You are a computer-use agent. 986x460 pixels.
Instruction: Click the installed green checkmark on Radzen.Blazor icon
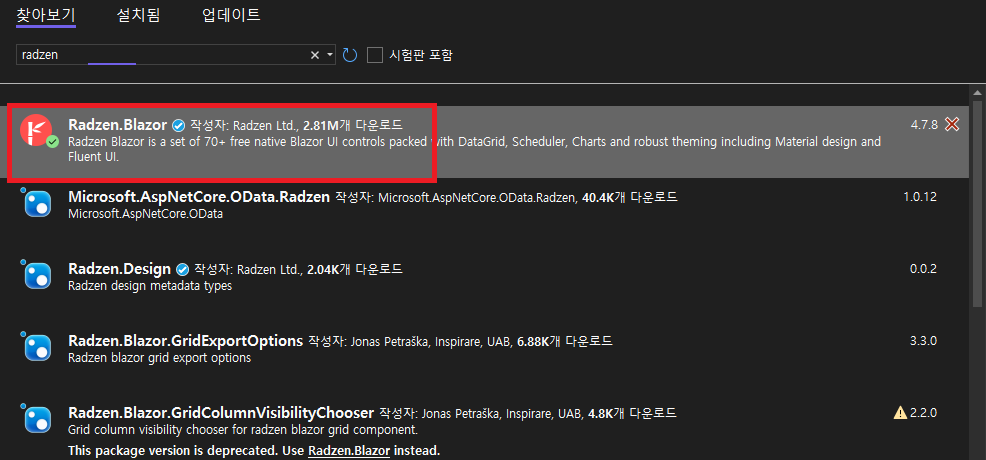tap(52, 143)
